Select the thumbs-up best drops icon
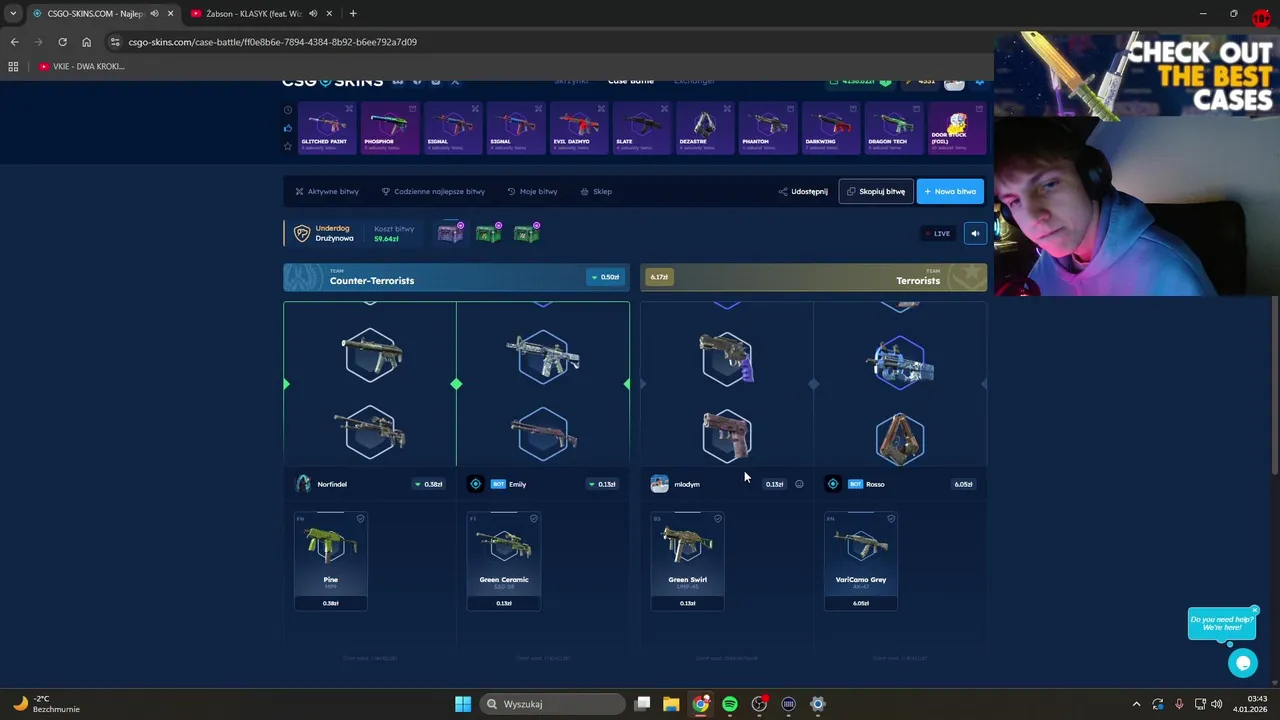Screen dimensions: 1280x720 (x=288, y=128)
